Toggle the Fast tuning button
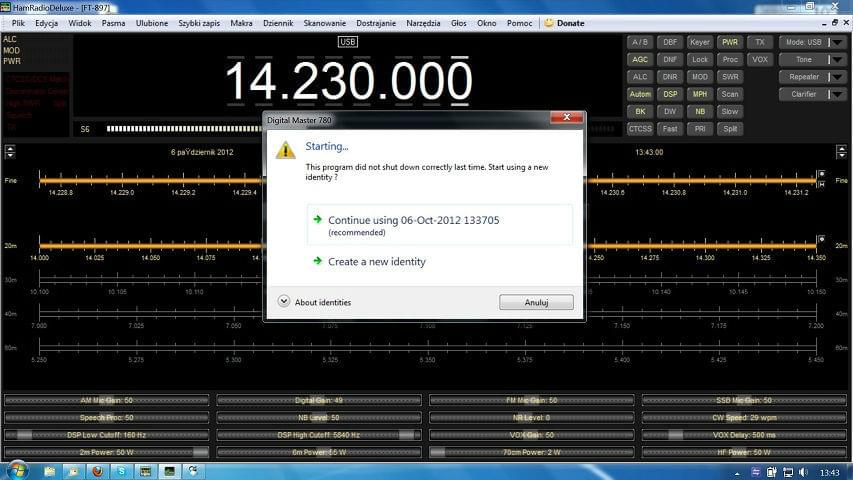 click(x=670, y=129)
